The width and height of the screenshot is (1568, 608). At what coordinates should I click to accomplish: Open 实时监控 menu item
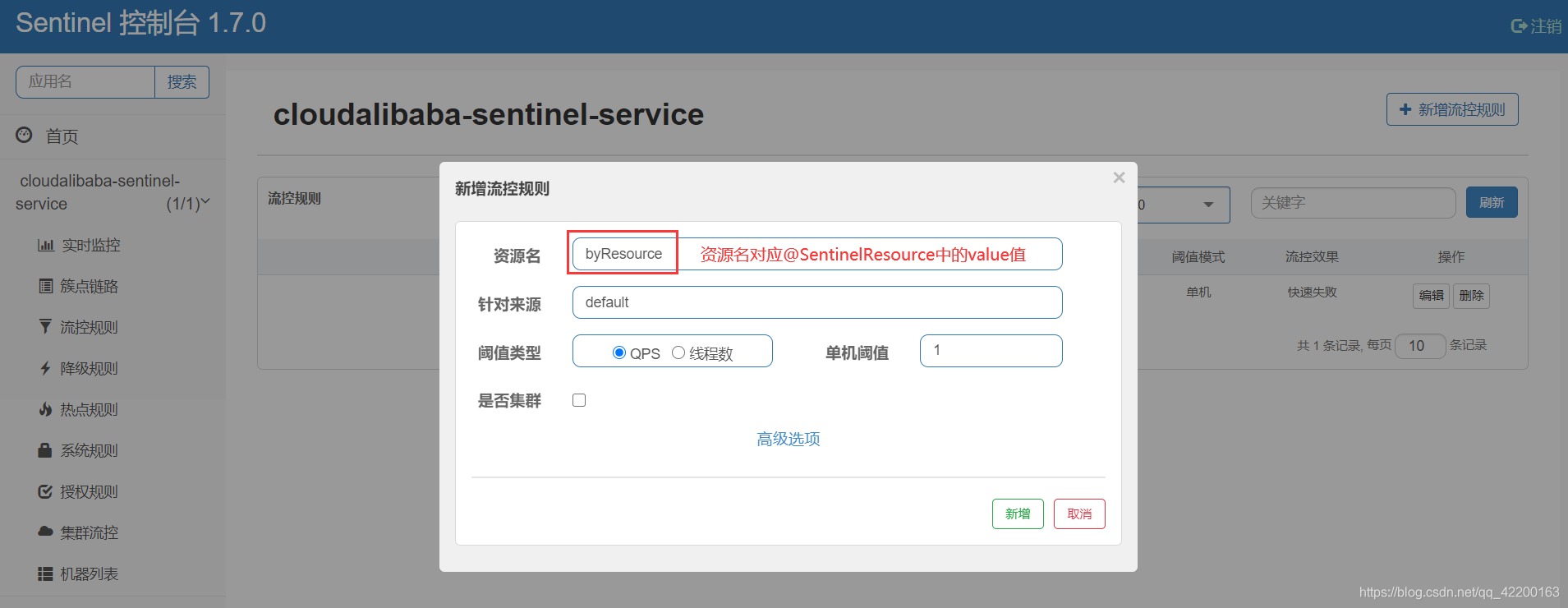pos(91,245)
